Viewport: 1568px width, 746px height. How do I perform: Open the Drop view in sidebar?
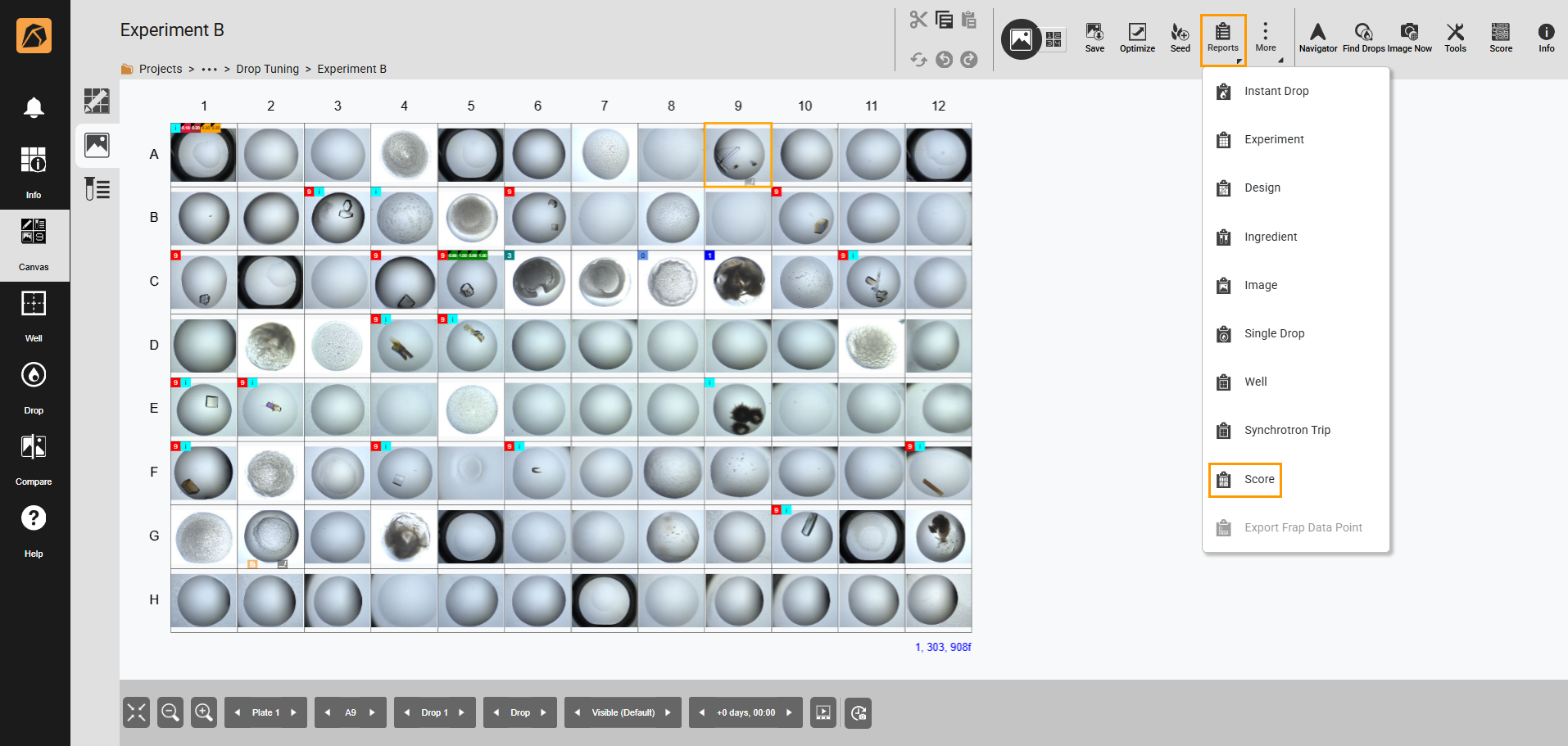tap(34, 387)
